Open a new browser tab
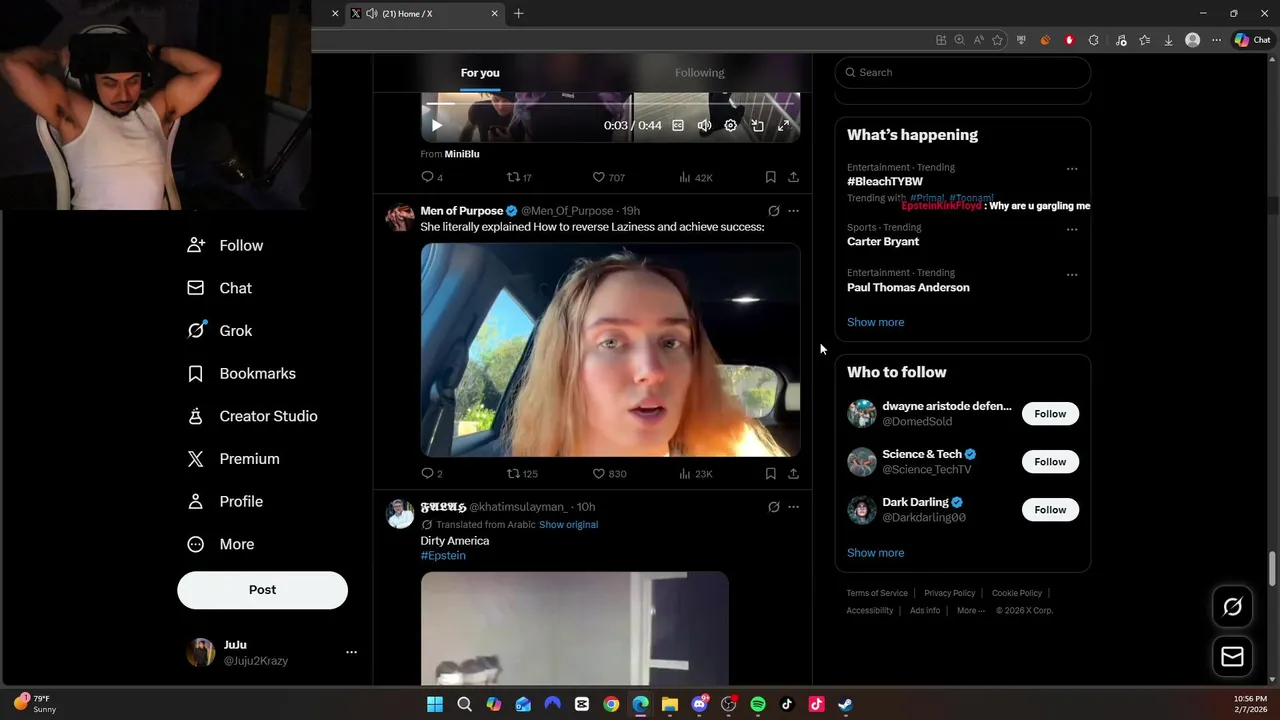Screen dimensions: 1280x720 [x=518, y=13]
